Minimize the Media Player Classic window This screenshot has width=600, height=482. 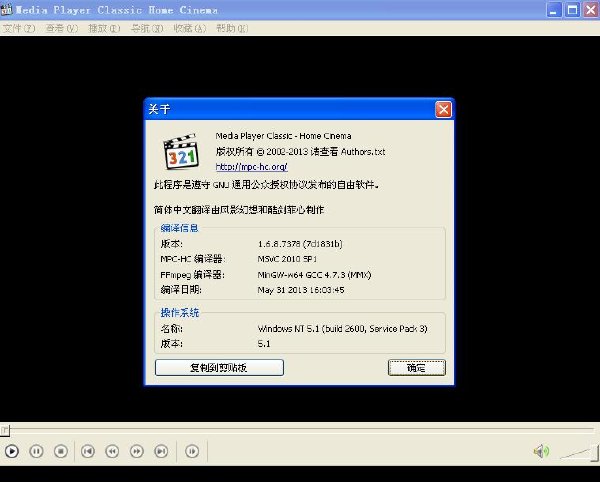(554, 10)
